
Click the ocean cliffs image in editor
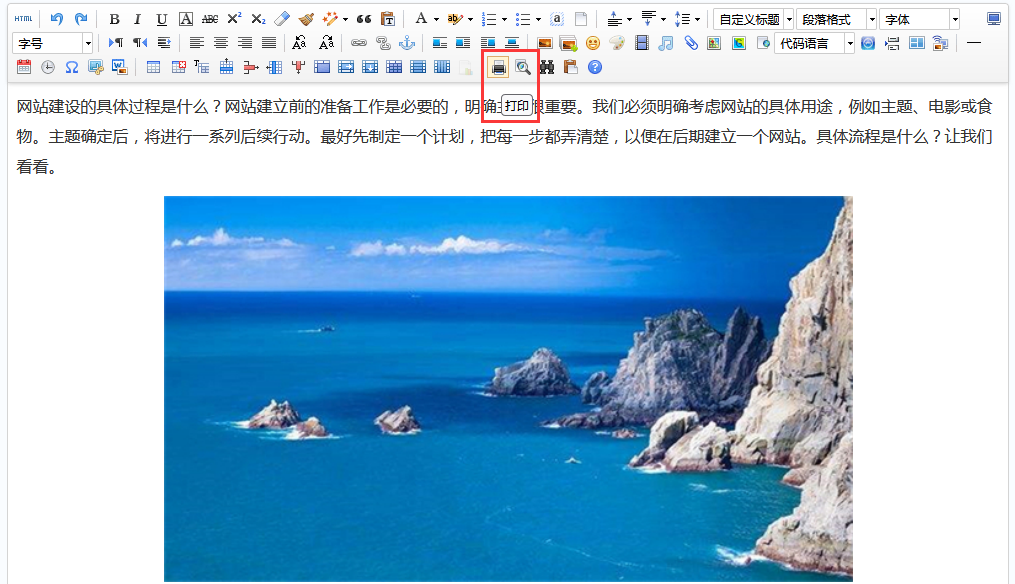(508, 388)
